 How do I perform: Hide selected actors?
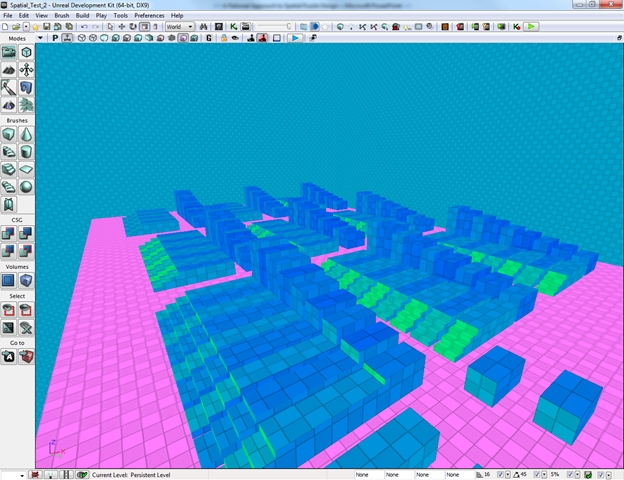point(26,310)
